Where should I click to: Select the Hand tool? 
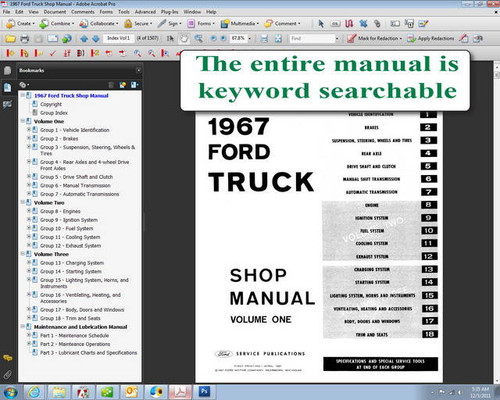click(x=184, y=39)
